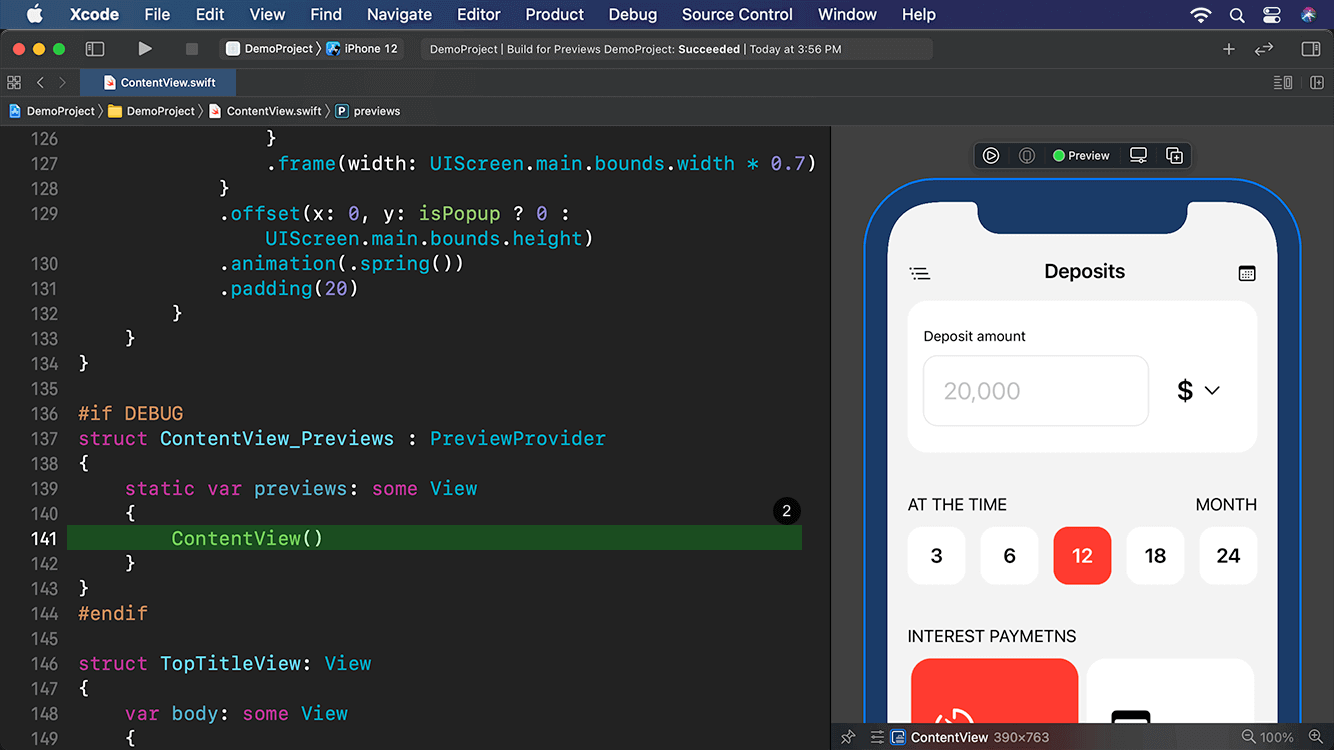Image resolution: width=1334 pixels, height=750 pixels.
Task: Click the build status activity bar
Action: pyautogui.click(x=676, y=49)
